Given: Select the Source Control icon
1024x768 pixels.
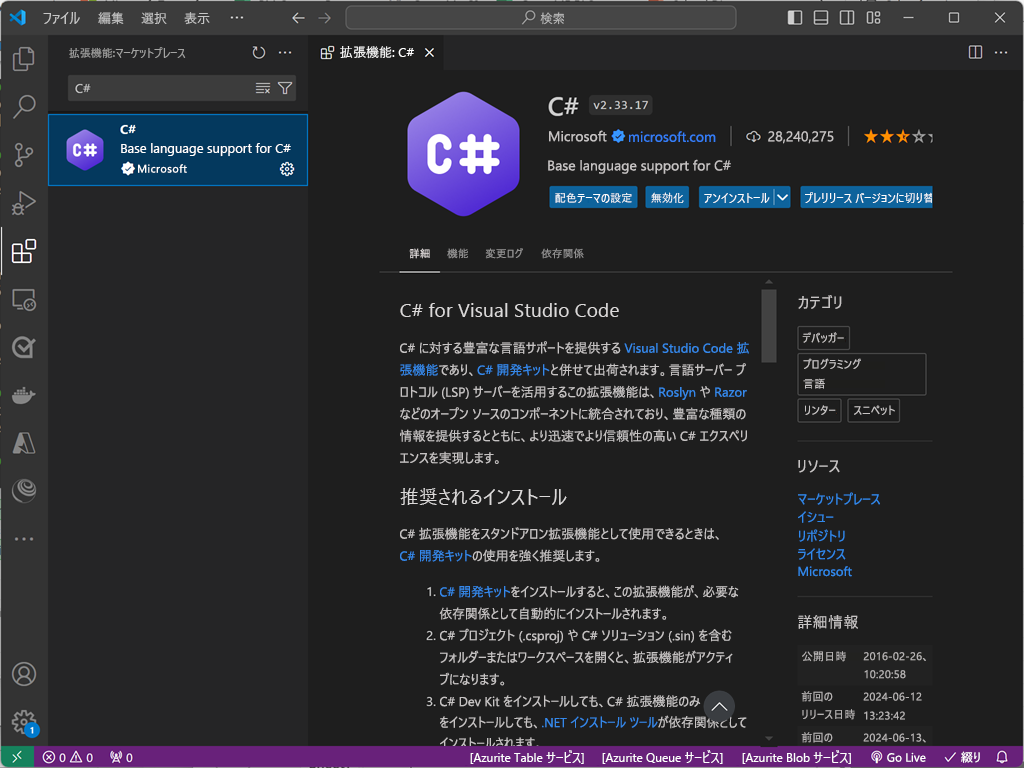Looking at the screenshot, I should pos(24,152).
